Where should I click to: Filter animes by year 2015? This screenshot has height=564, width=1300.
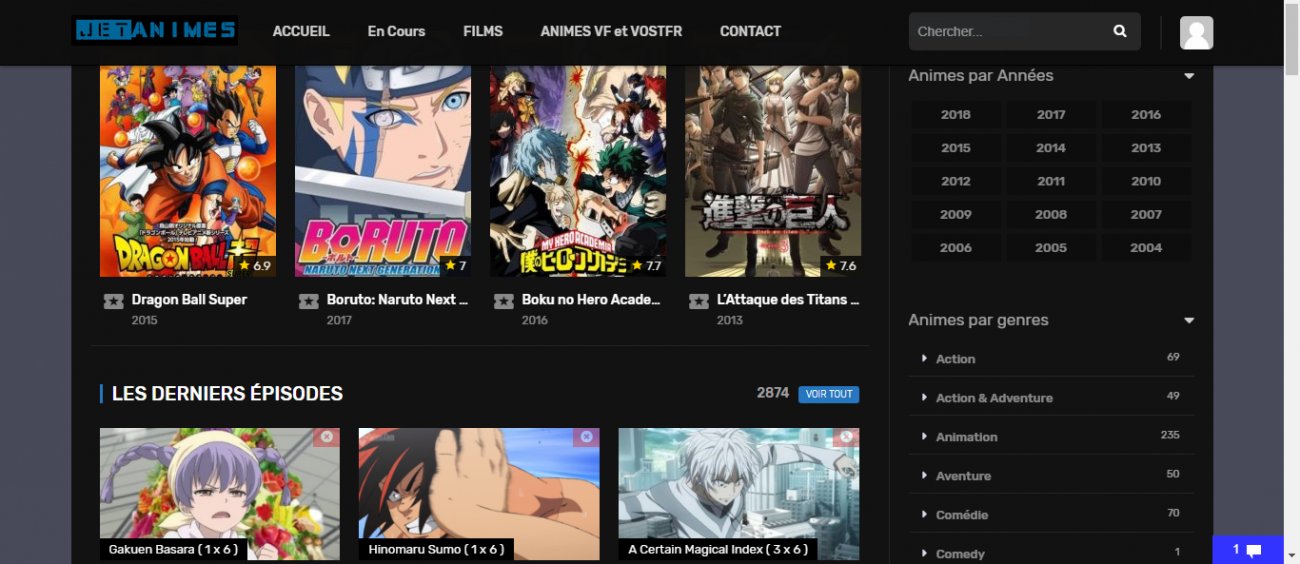[x=956, y=148]
